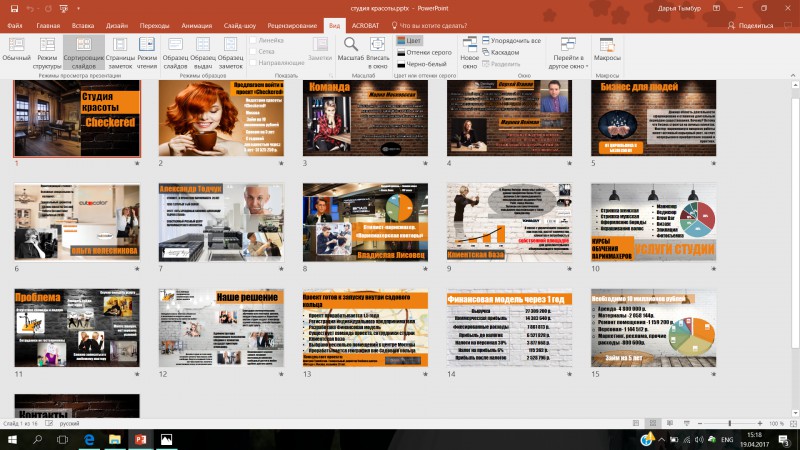Viewport: 800px width, 450px height.
Task: Select slide 14 thumbnail Финансовая модель
Action: (x=509, y=328)
